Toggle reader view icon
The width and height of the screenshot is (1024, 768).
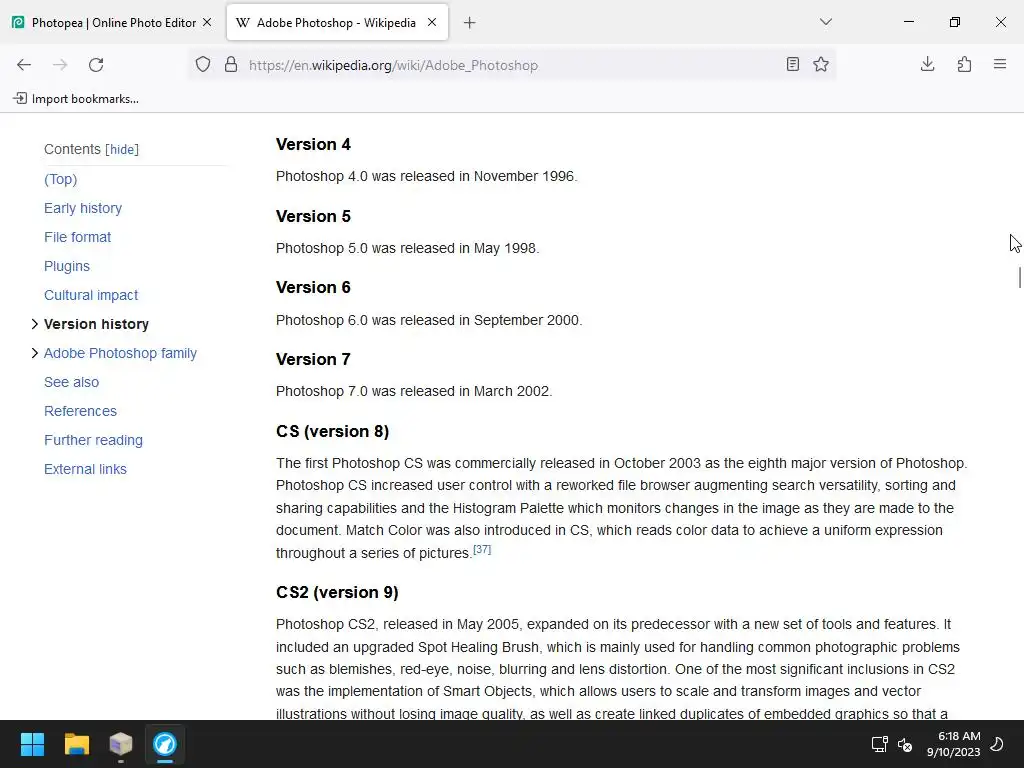pos(792,64)
